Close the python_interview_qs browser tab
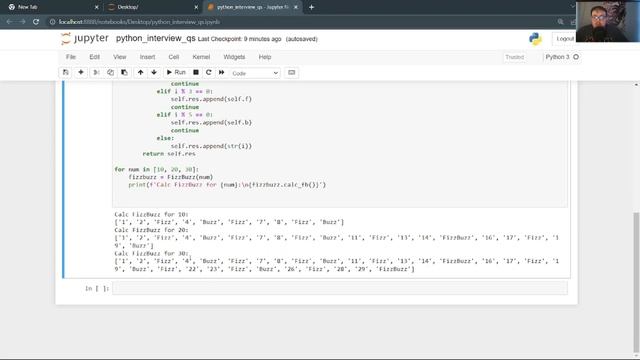640x360 pixels. (296, 7)
